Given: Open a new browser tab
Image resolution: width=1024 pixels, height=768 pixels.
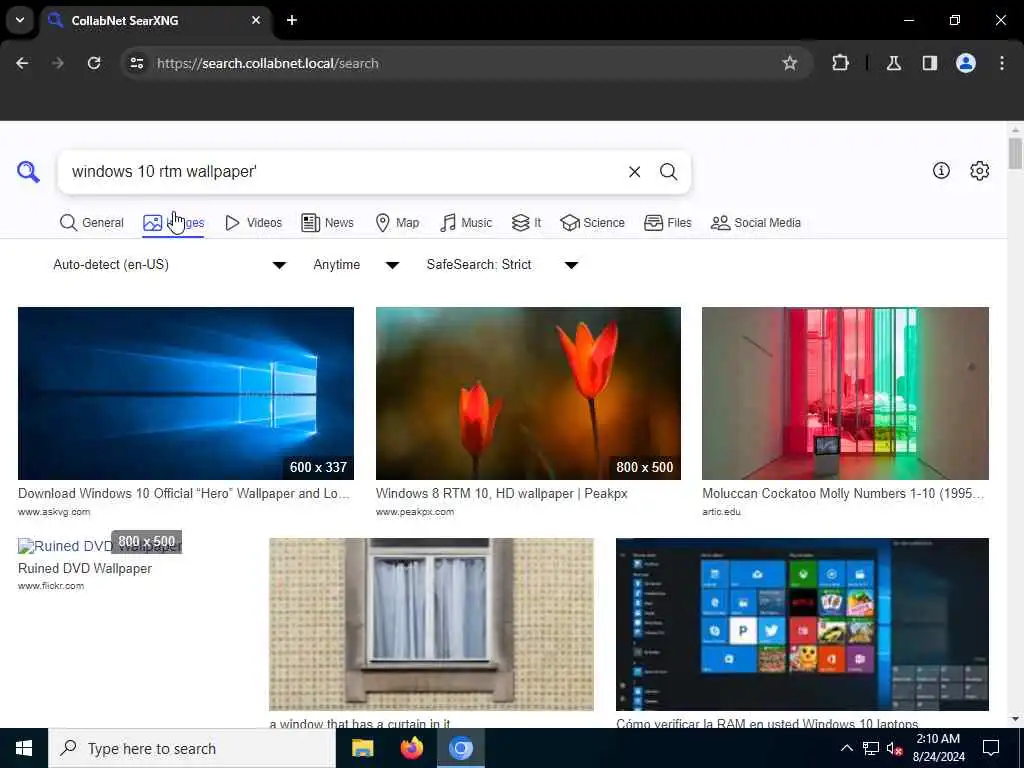Looking at the screenshot, I should [x=292, y=20].
